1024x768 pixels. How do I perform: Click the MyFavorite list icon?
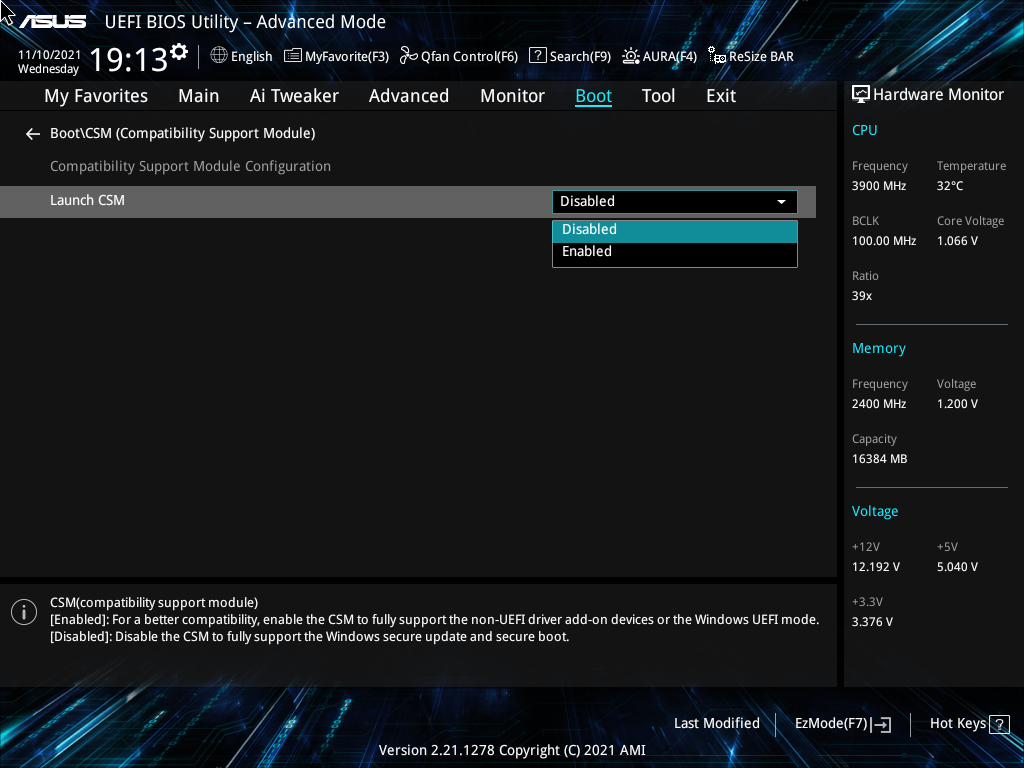[x=293, y=56]
